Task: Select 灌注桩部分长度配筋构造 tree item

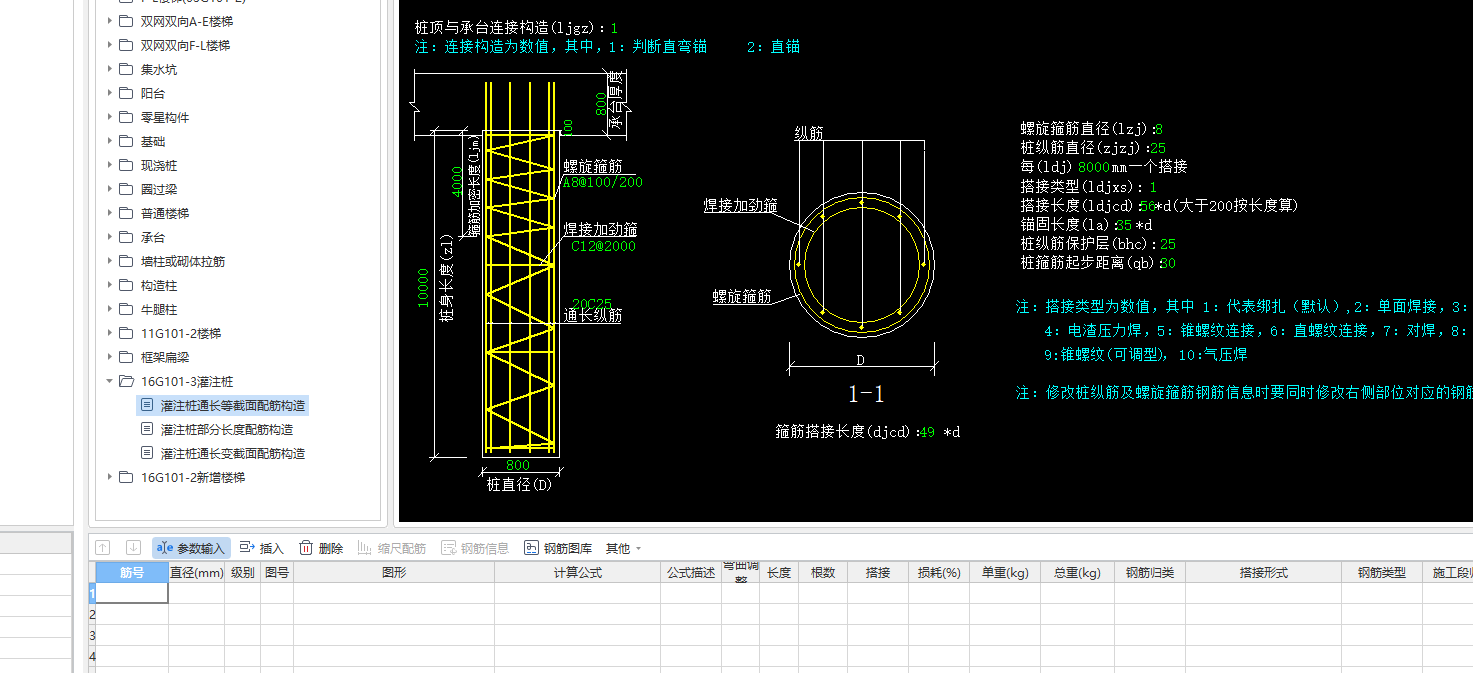Action: (x=227, y=429)
